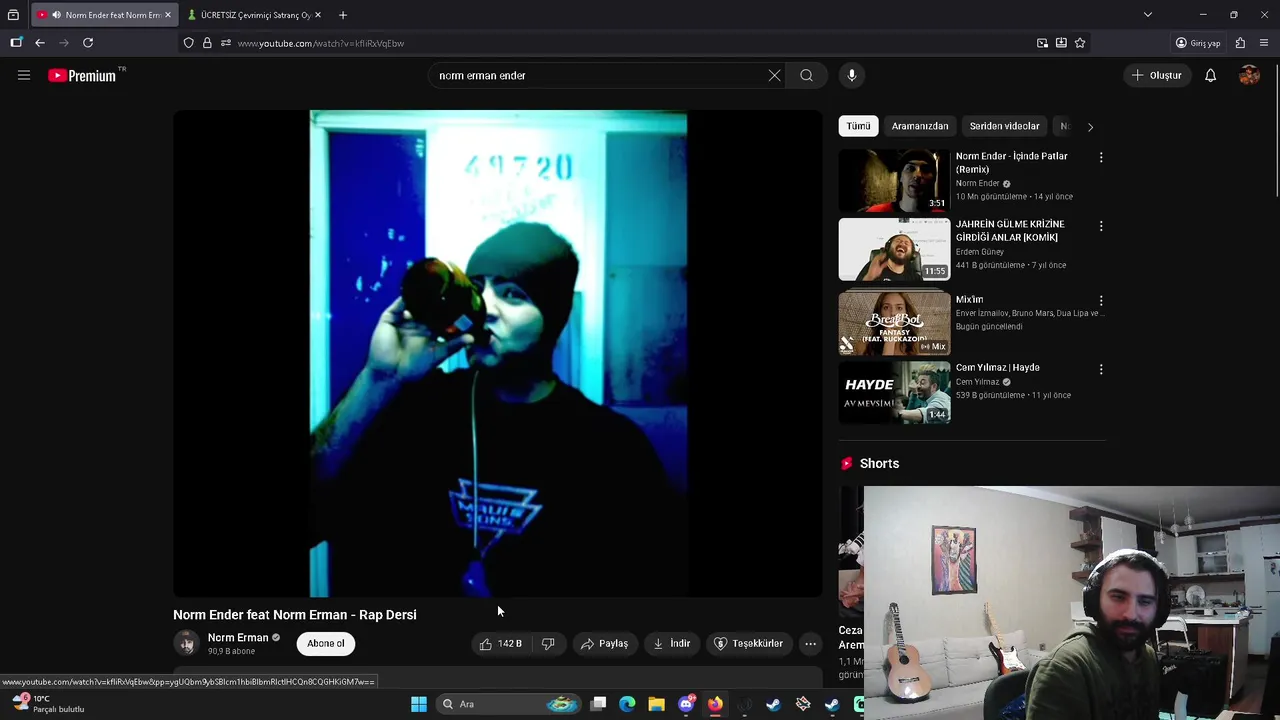Subscribe with Abone ol button

coord(326,644)
